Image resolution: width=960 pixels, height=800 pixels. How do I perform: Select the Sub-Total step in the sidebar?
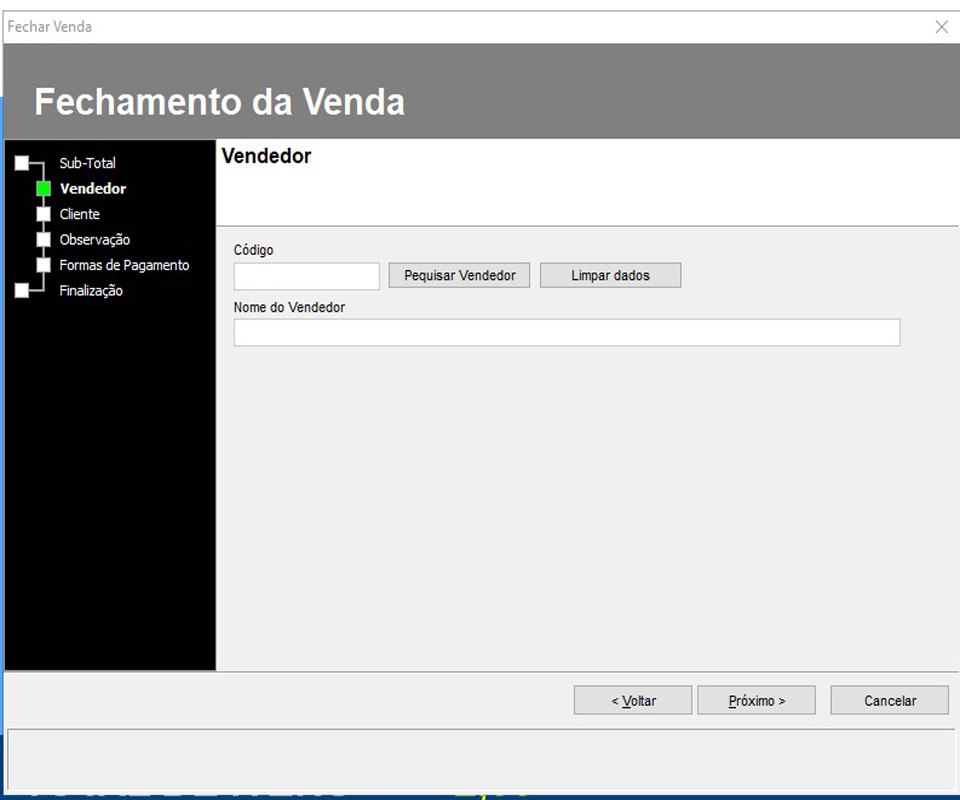pos(87,162)
